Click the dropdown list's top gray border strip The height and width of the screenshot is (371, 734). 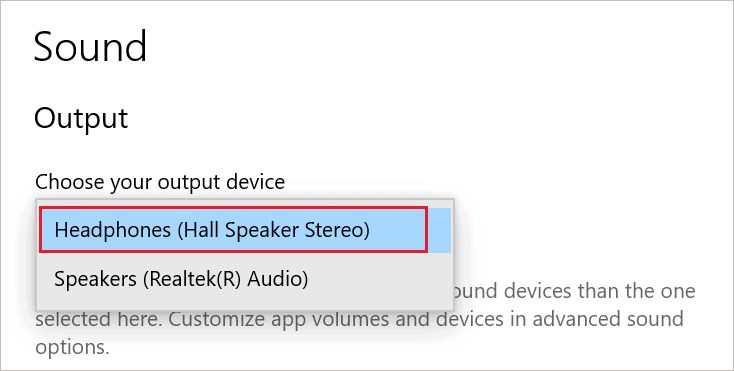[x=245, y=203]
